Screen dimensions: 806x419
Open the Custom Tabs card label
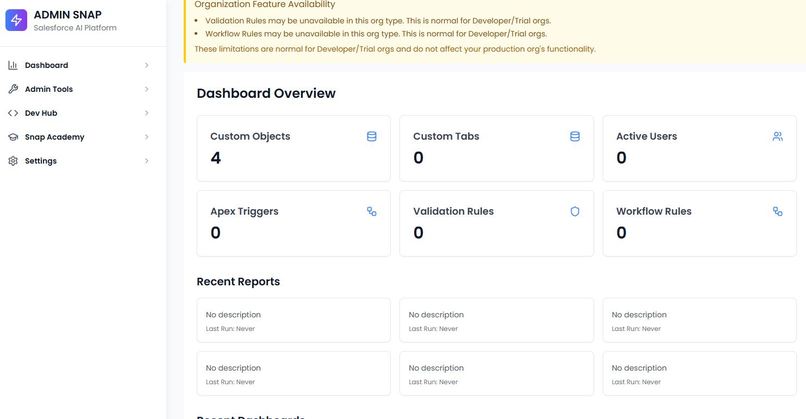coord(446,136)
